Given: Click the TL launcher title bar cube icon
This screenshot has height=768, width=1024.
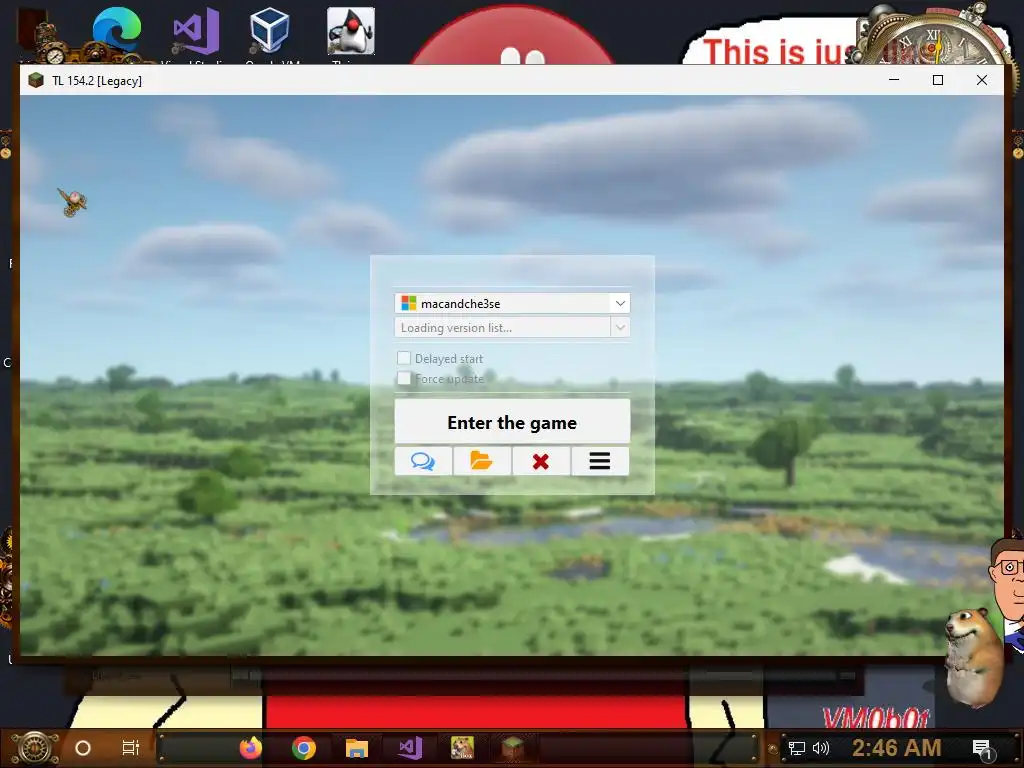Looking at the screenshot, I should point(36,80).
